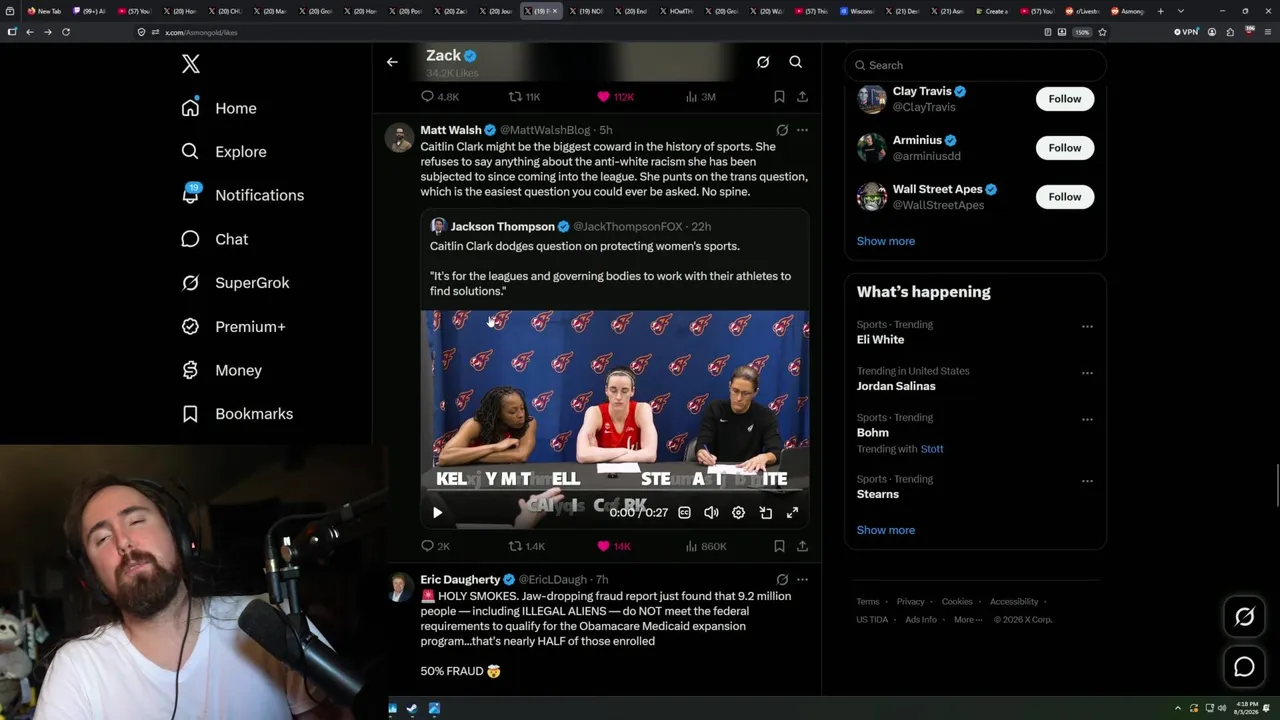Ask Grok about Eric Daugherty's post

(782, 579)
